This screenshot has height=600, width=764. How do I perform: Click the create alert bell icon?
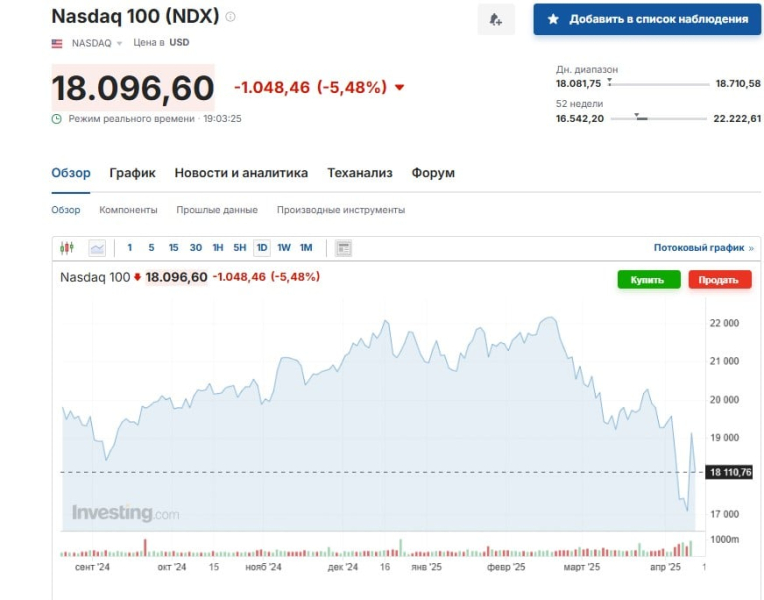[496, 19]
